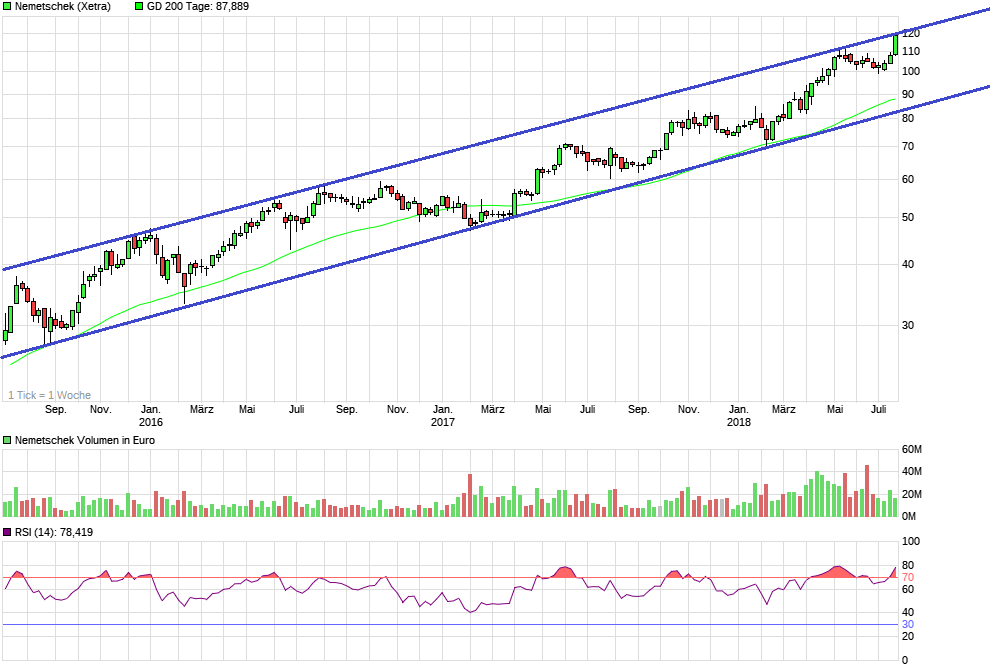Click the GD 200 Tage legend square
Viewport: 990px width, 670px height.
click(139, 6)
